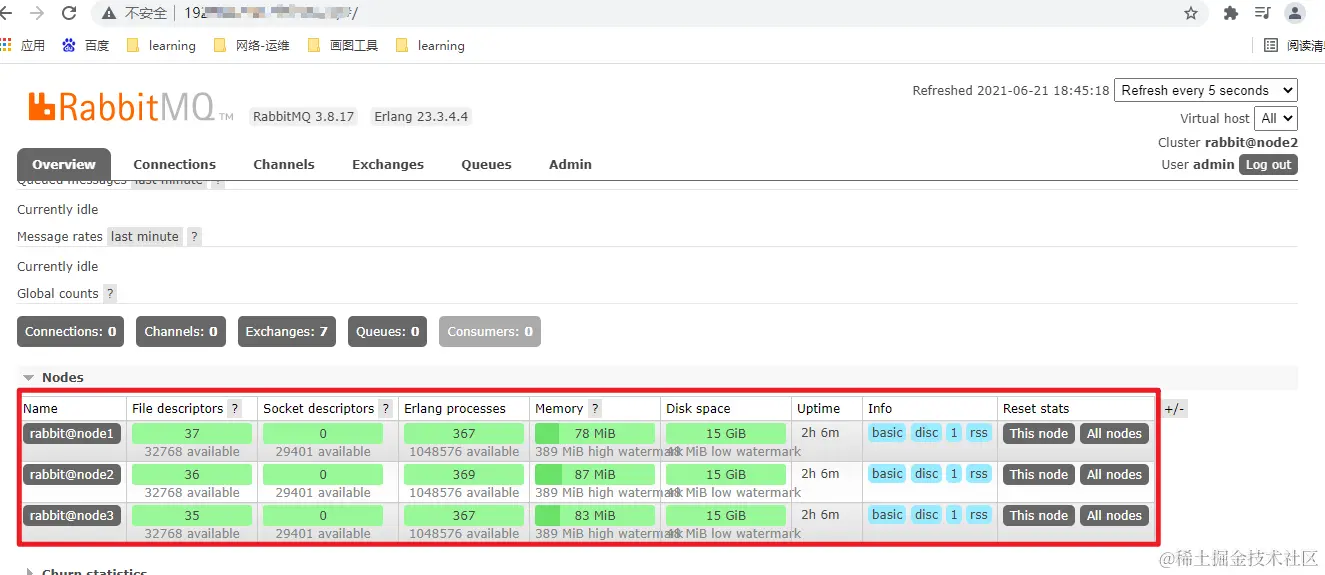Toggle the rss tag for rabbit@node1
Viewport: 1325px width, 575px height.
[x=979, y=433]
